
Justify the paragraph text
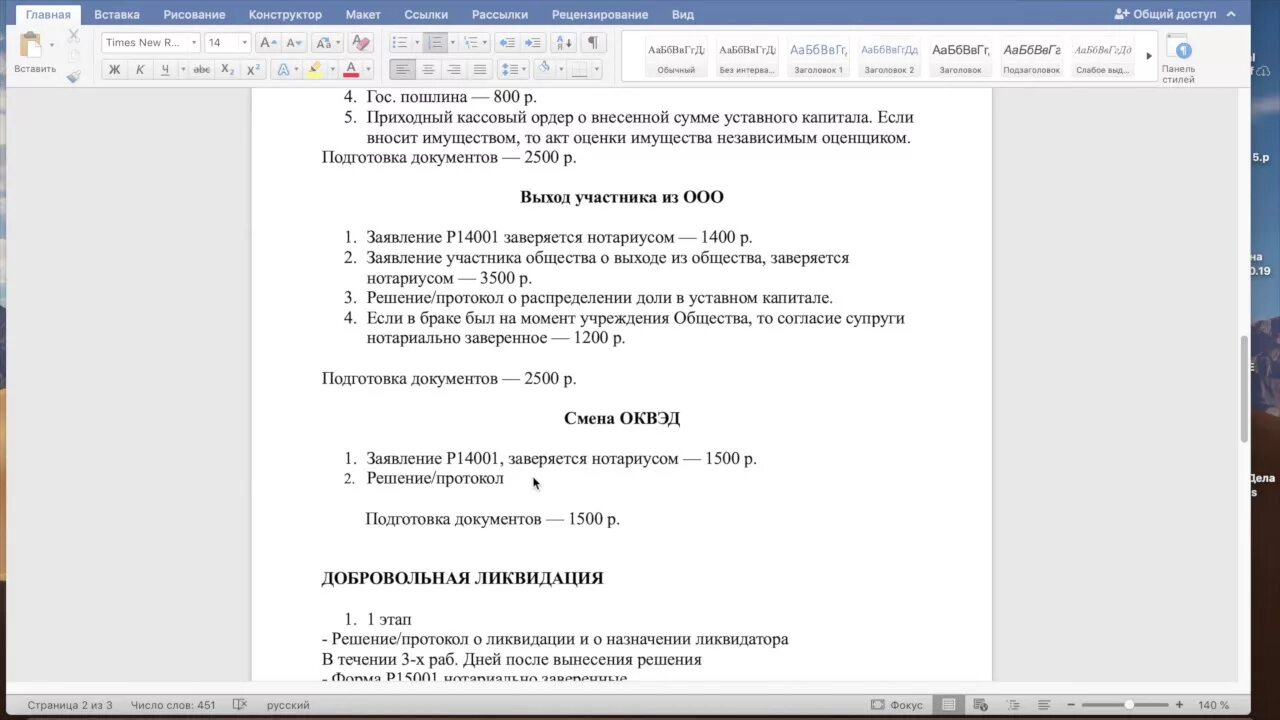(x=480, y=69)
